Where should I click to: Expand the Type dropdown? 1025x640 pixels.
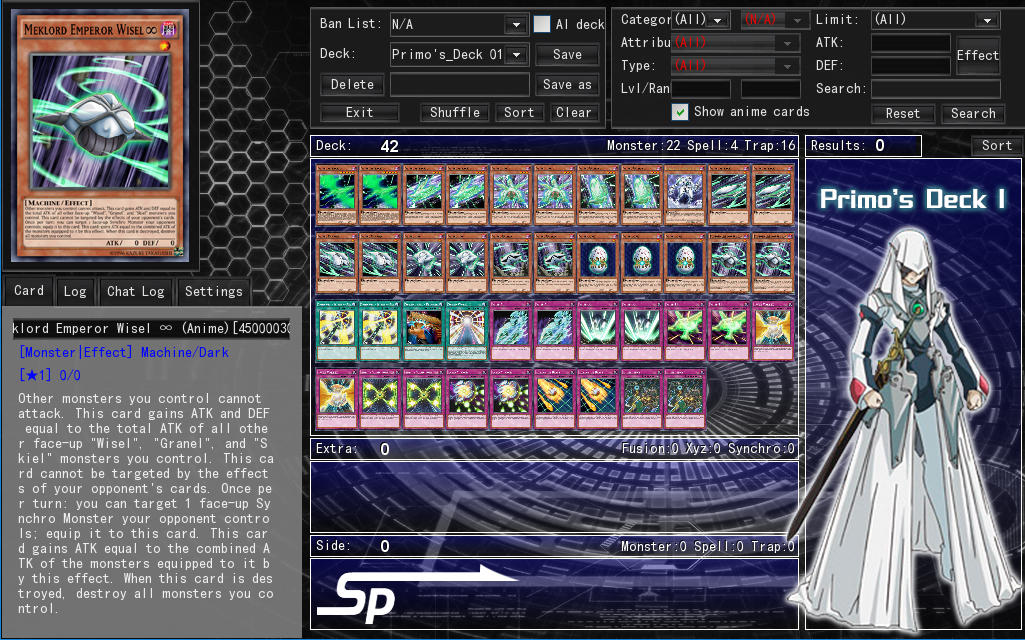click(735, 65)
